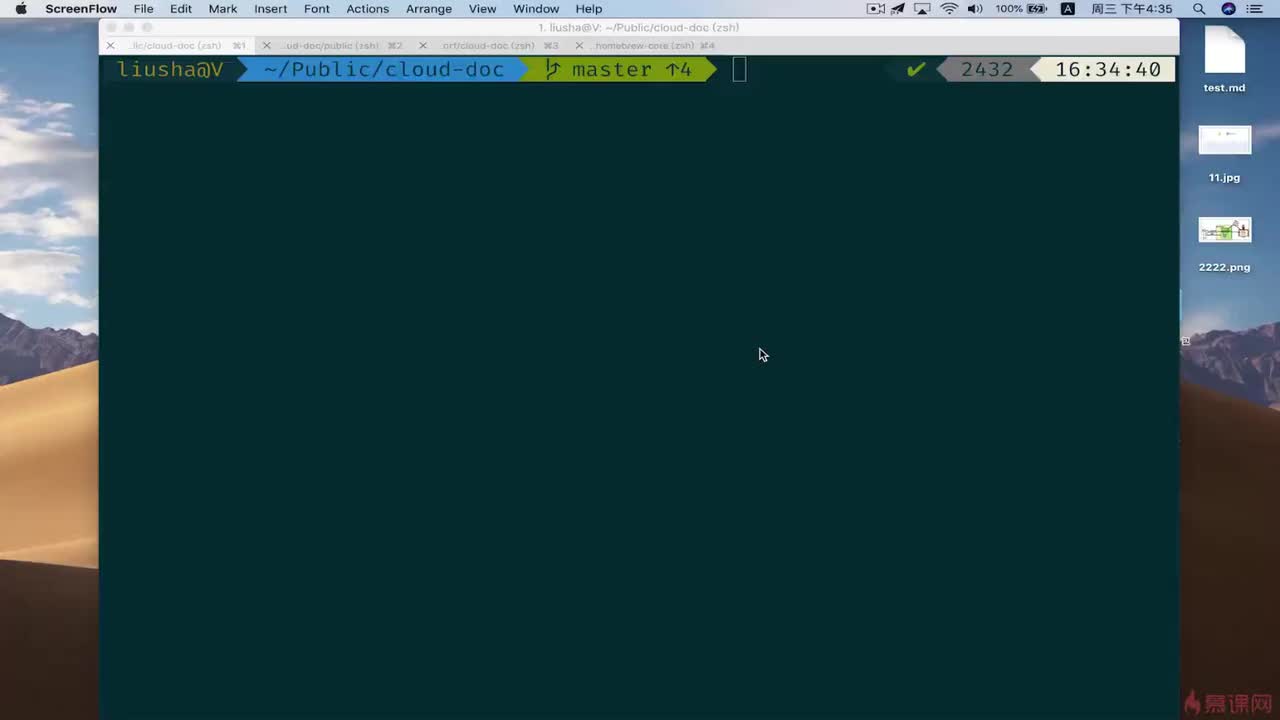Screen dimensions: 1280x720
Task: Open the Apple menu
Action: pos(21,9)
